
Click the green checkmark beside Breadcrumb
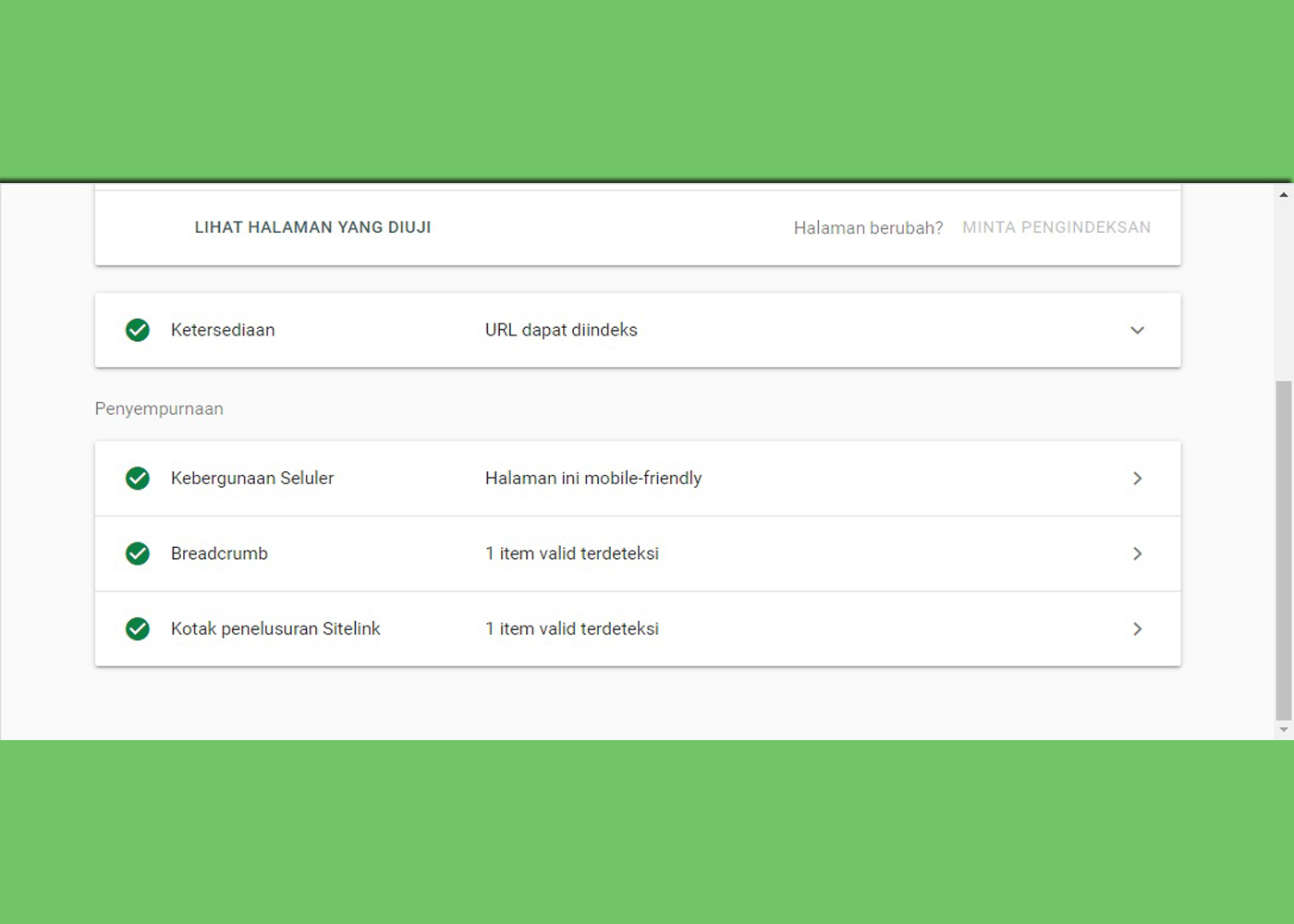pos(137,553)
